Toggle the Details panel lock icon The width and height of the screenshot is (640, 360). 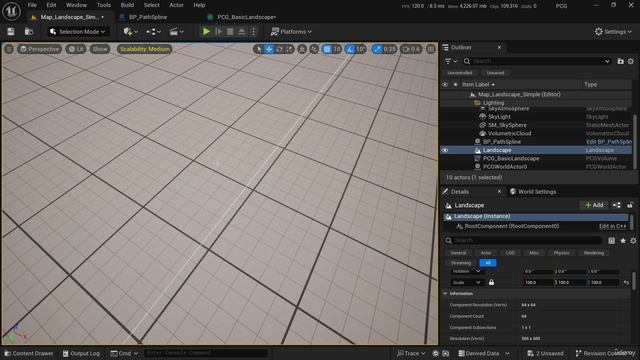630,205
